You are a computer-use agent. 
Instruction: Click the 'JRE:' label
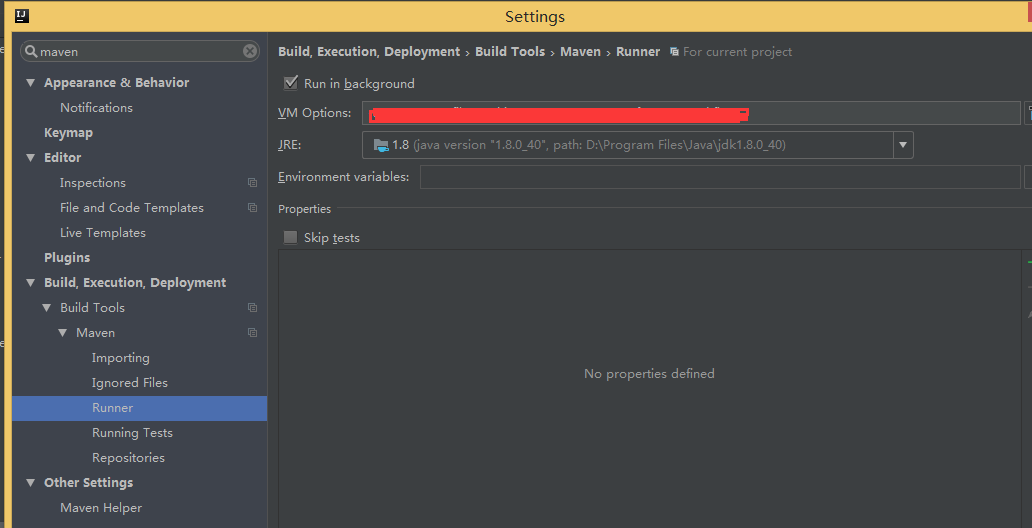[x=290, y=145]
